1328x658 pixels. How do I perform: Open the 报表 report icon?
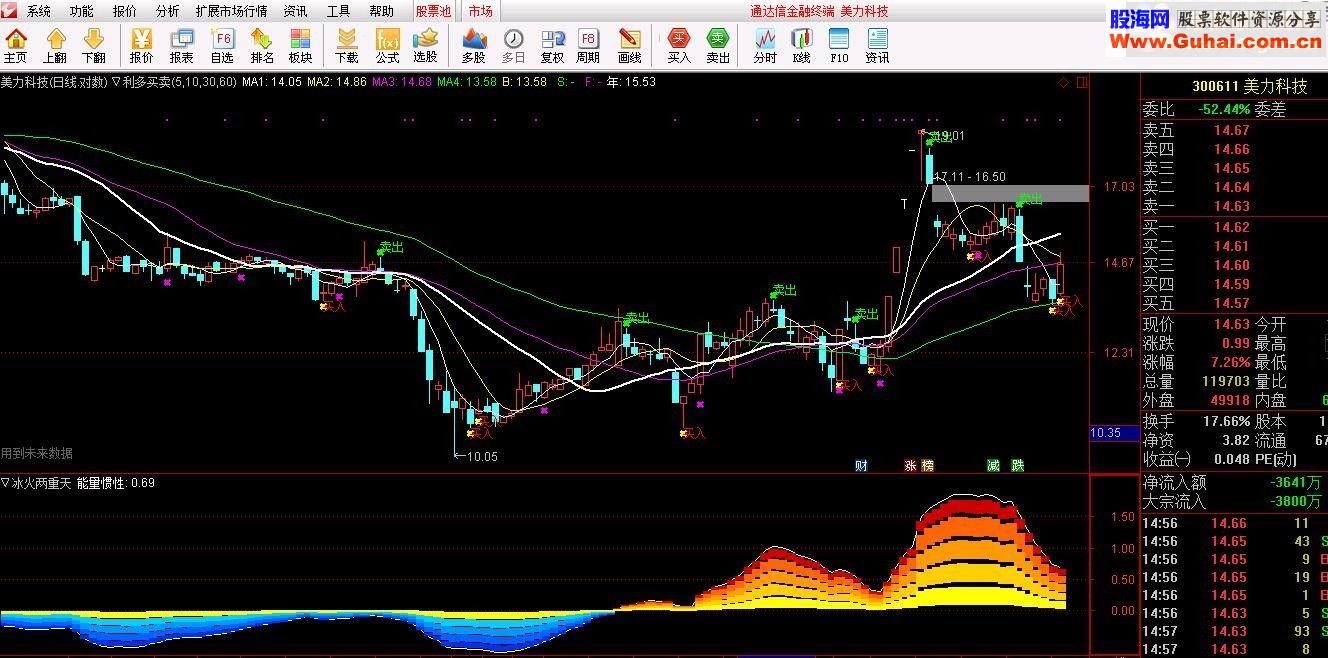[x=181, y=46]
